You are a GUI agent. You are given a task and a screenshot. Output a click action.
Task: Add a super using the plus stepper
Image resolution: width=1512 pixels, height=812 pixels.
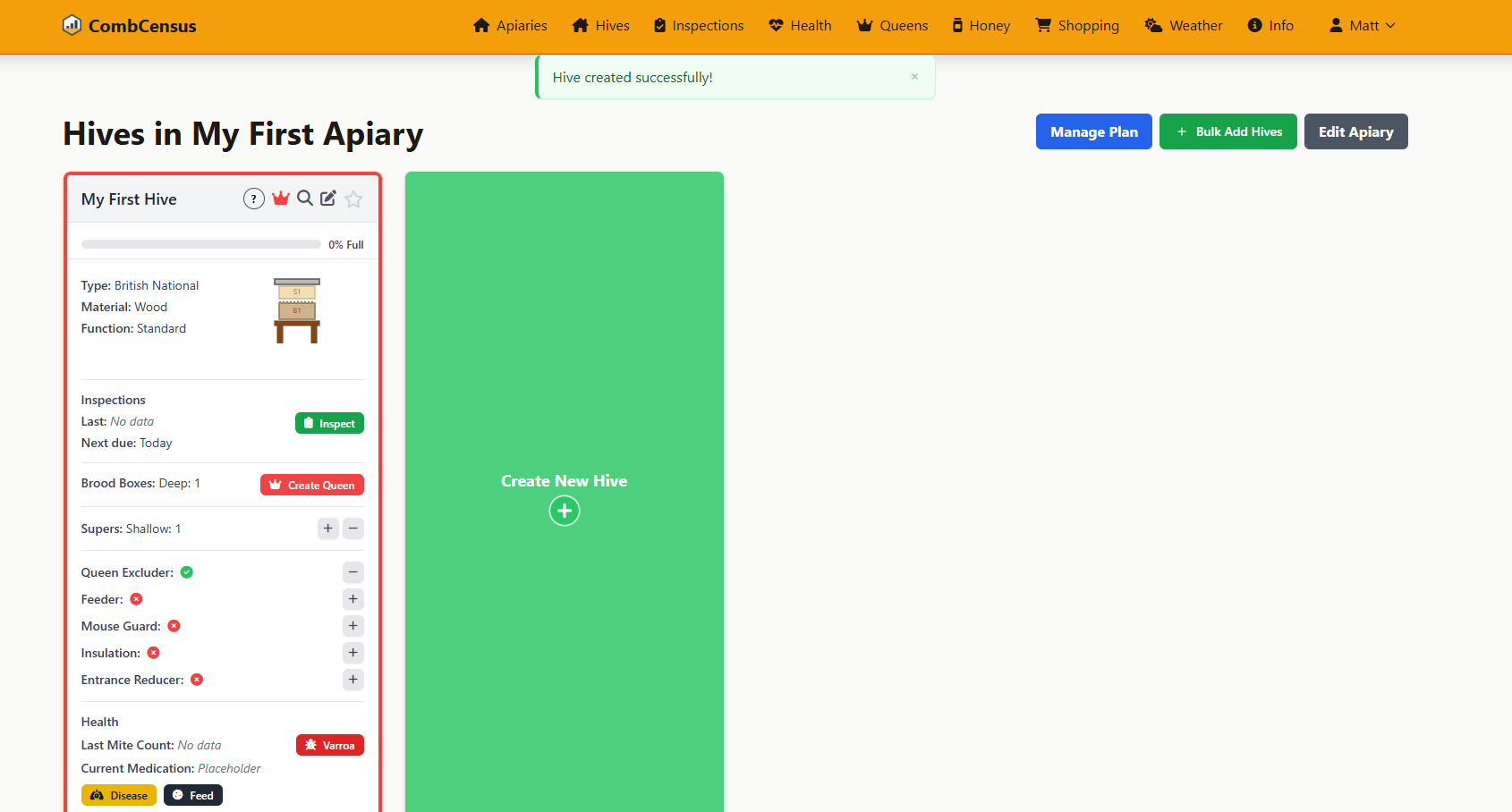pos(327,529)
